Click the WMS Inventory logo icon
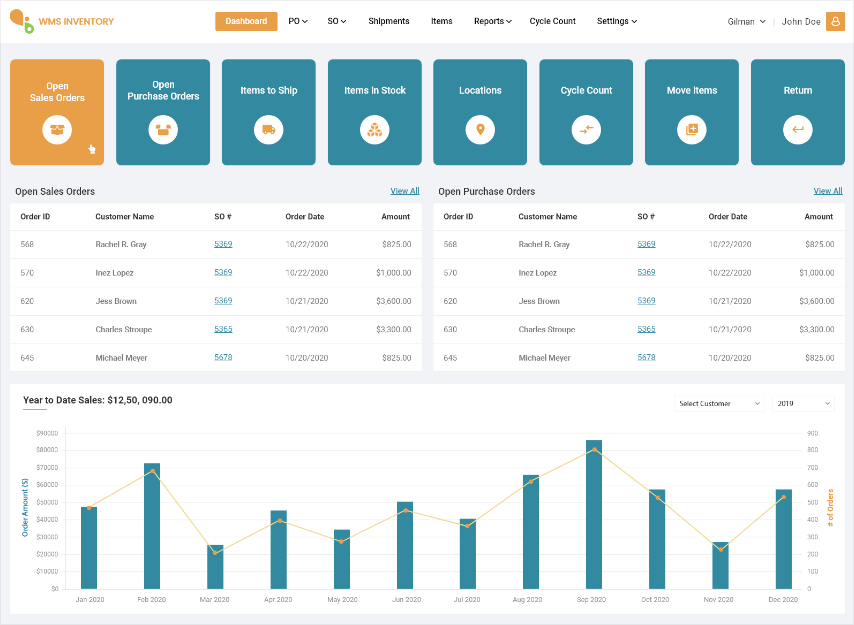Screen dimensions: 854x625 [x=20, y=20]
